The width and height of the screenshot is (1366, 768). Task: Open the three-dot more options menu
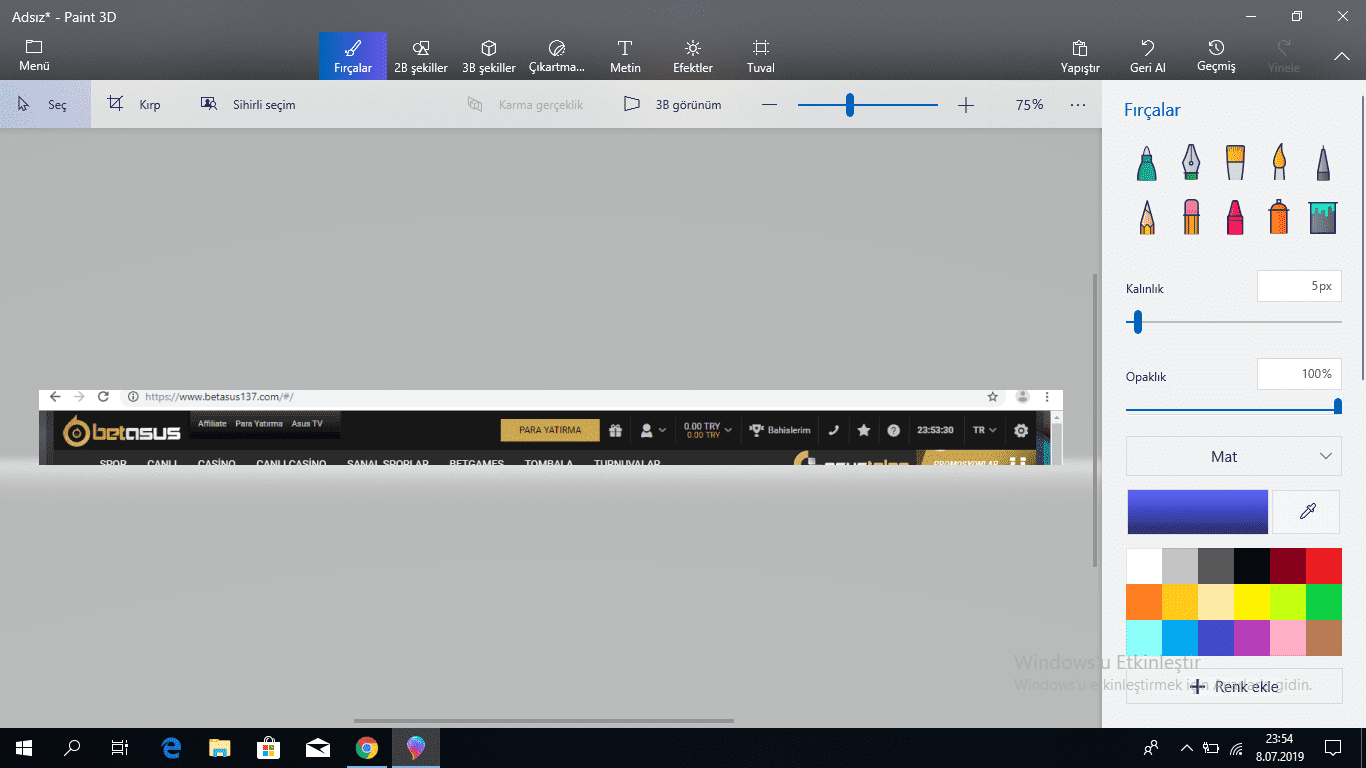(1077, 105)
